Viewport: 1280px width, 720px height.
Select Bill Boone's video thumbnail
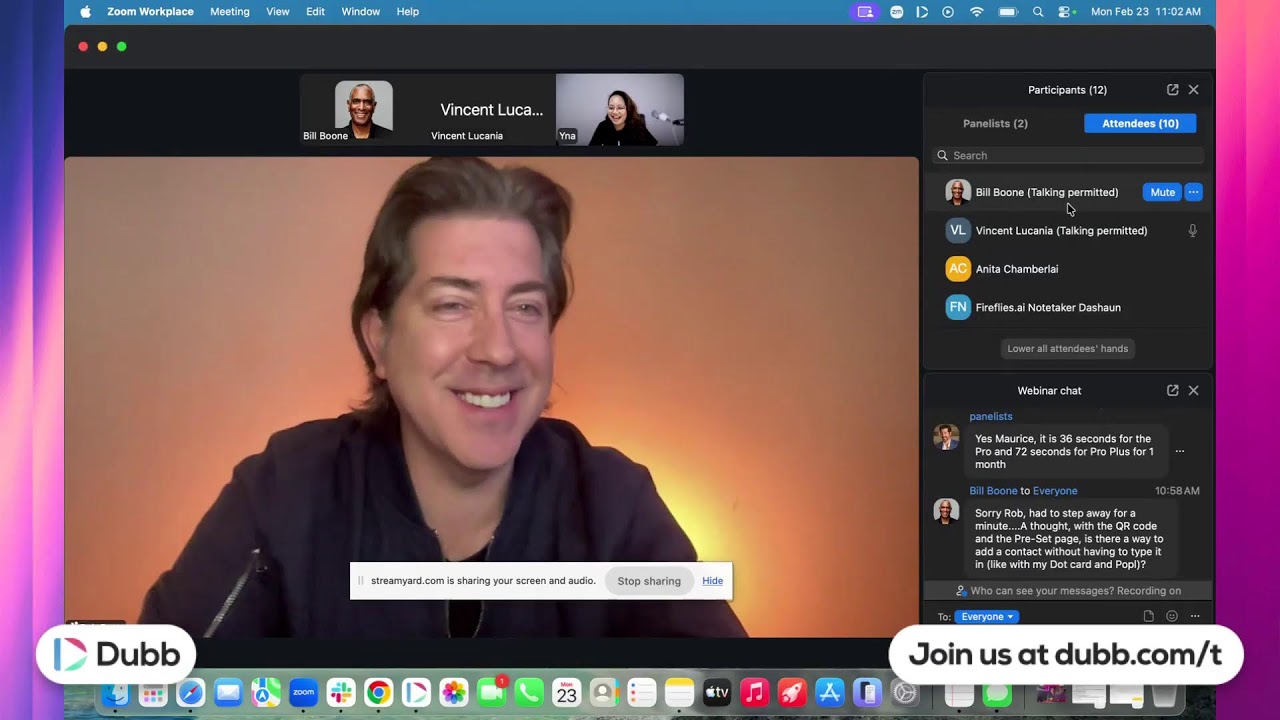tap(364, 110)
